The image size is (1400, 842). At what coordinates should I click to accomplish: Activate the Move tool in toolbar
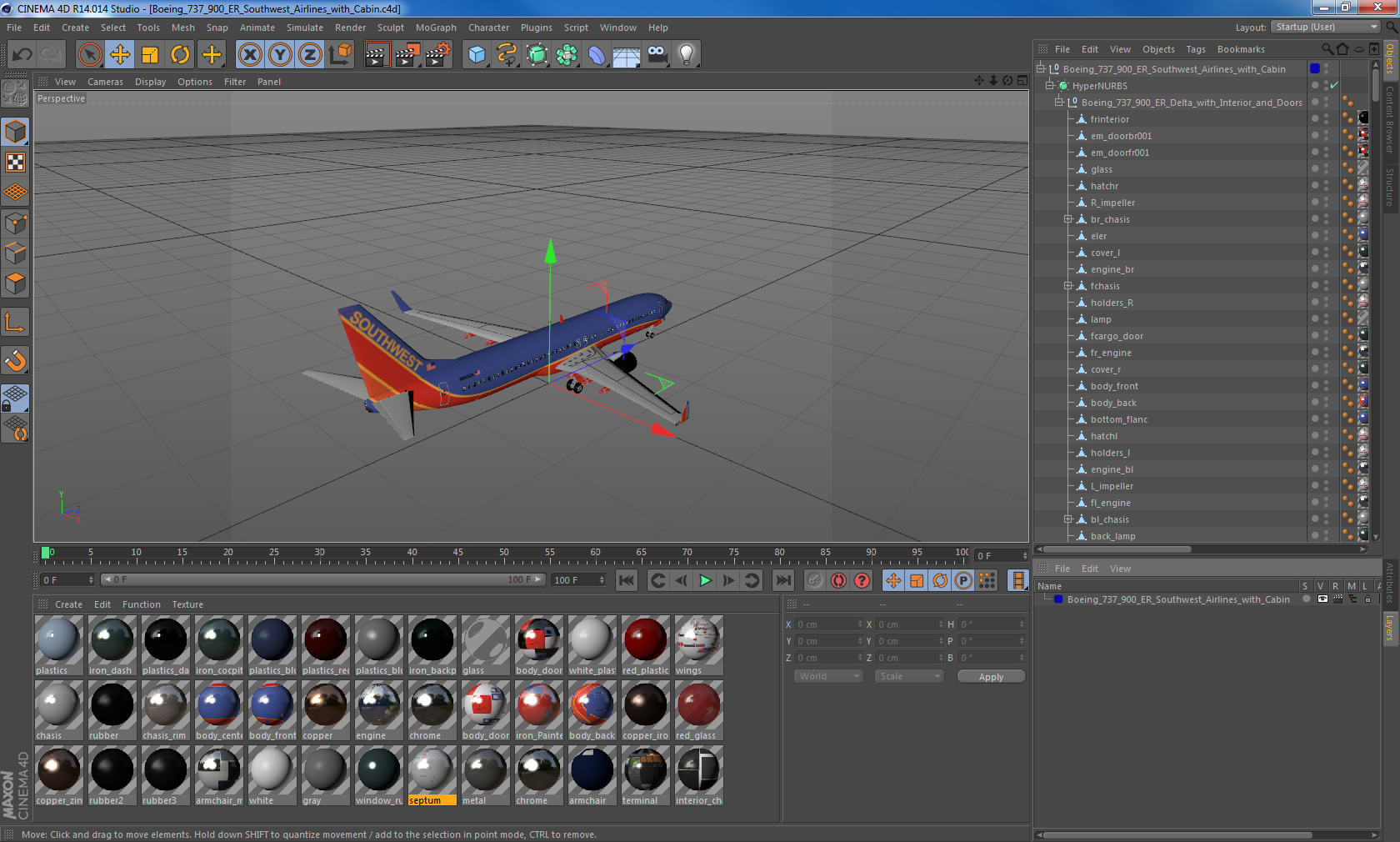(x=120, y=55)
